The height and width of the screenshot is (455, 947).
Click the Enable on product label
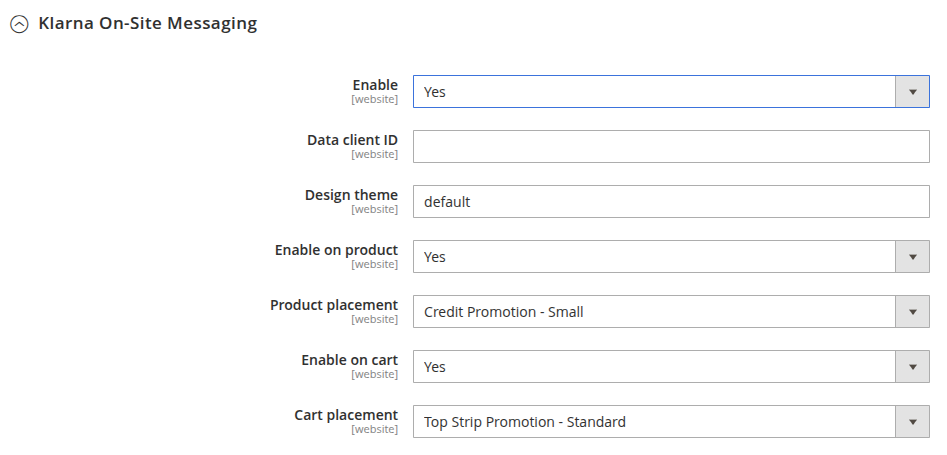[x=336, y=250]
